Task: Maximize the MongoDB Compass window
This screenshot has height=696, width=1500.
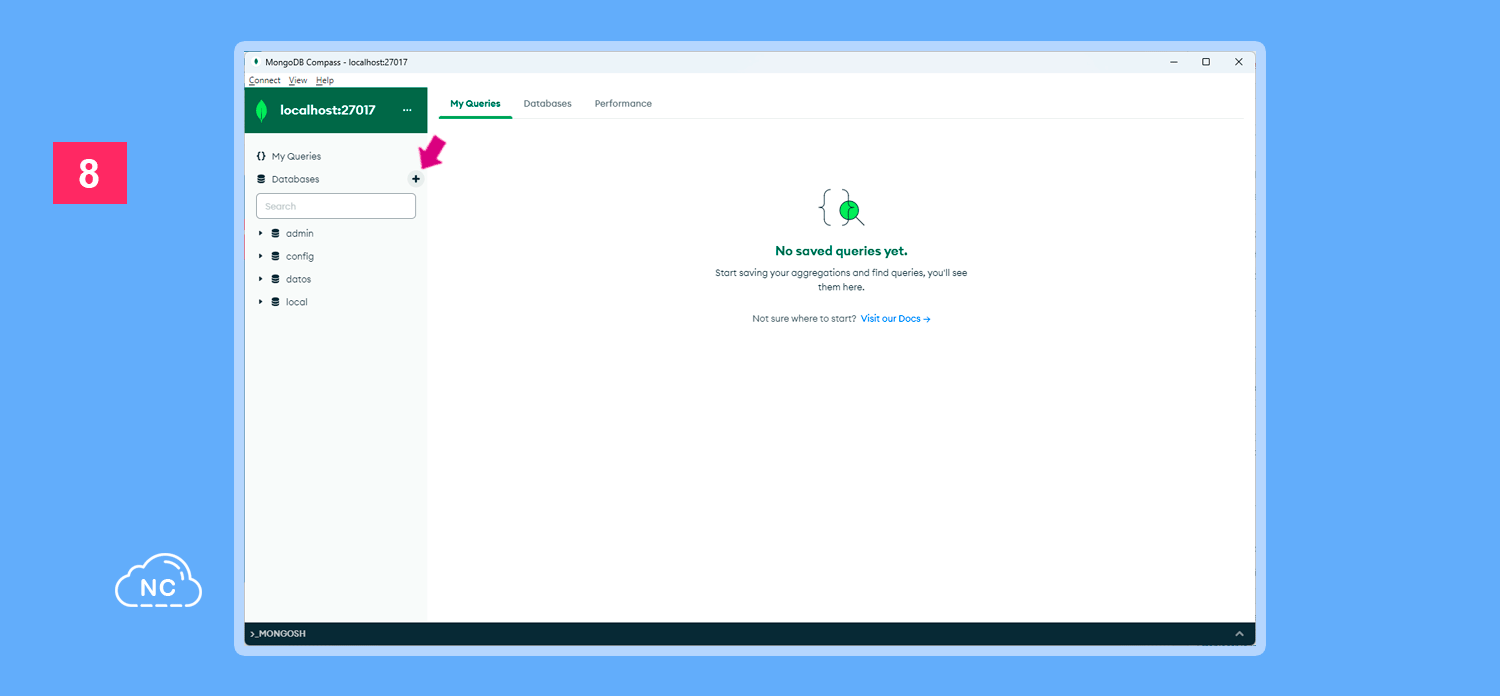Action: 1206,62
